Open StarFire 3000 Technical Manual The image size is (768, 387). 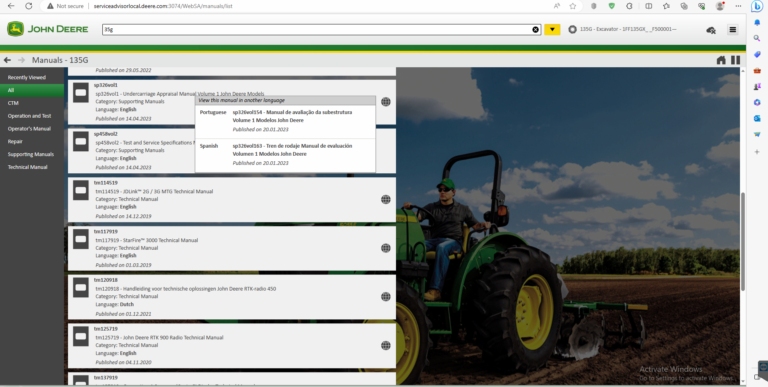tap(147, 240)
